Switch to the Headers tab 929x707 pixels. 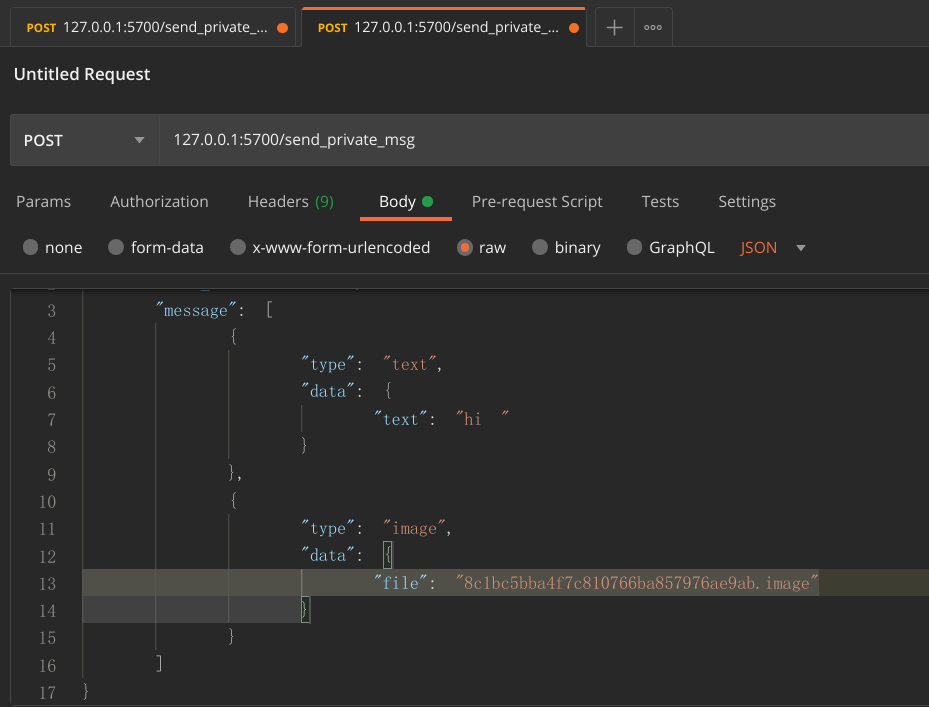tap(277, 201)
